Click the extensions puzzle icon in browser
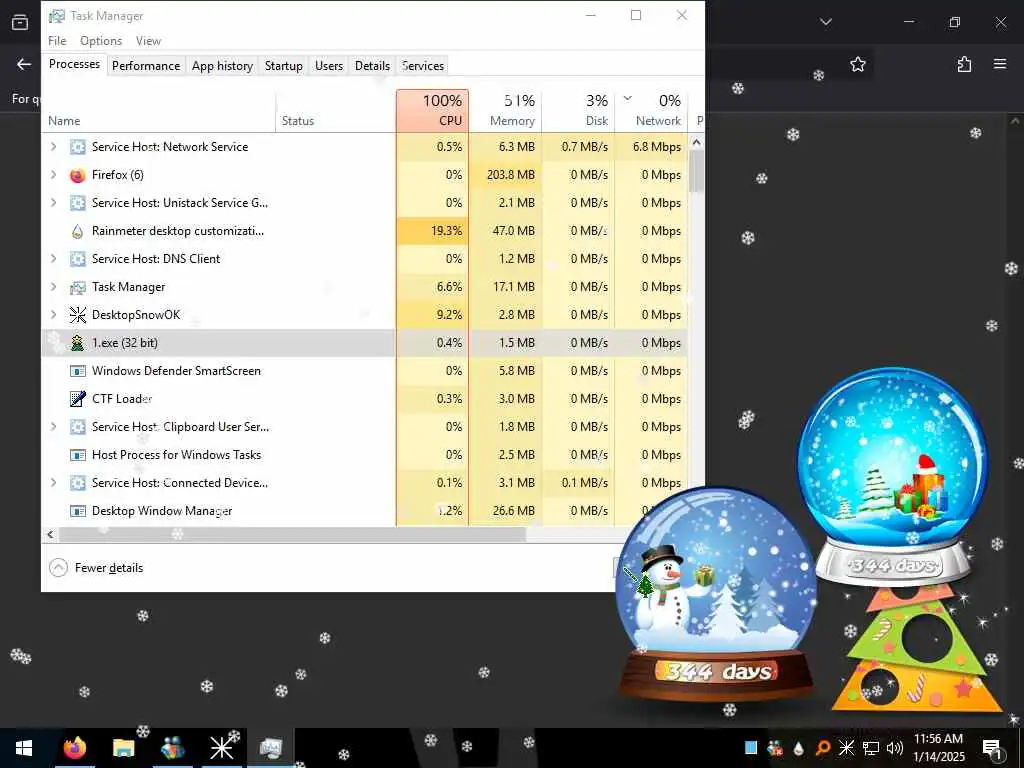Viewport: 1024px width, 768px height. pyautogui.click(x=964, y=64)
